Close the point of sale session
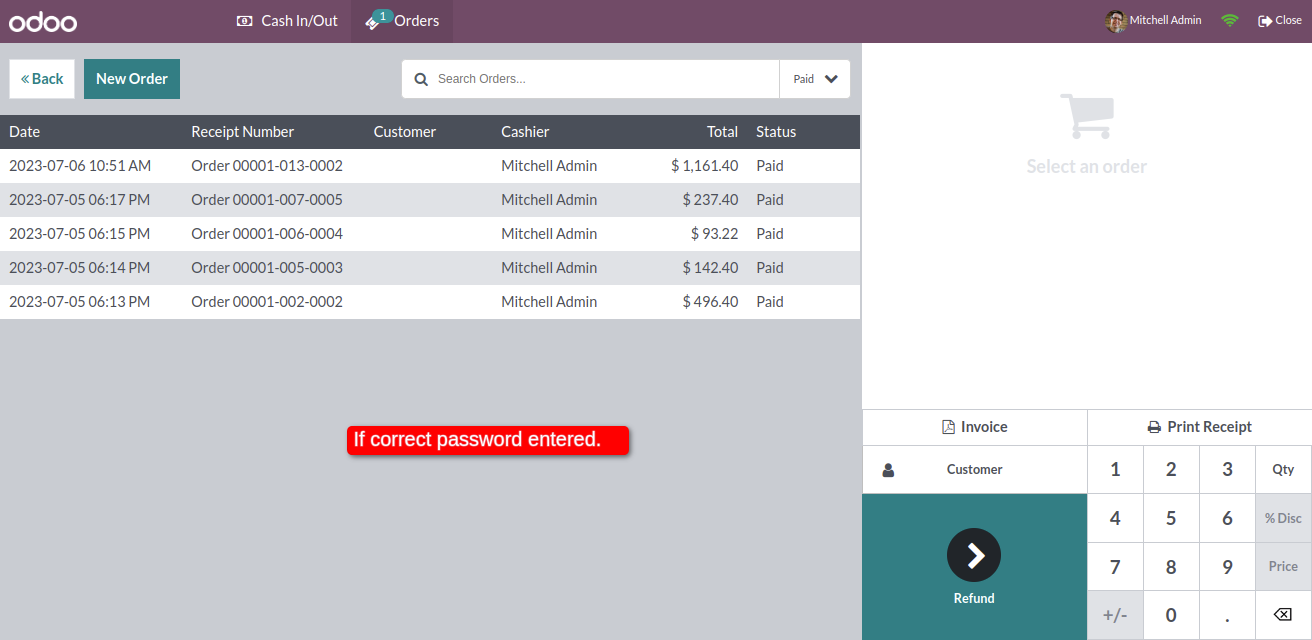This screenshot has height=640, width=1312. [1280, 21]
